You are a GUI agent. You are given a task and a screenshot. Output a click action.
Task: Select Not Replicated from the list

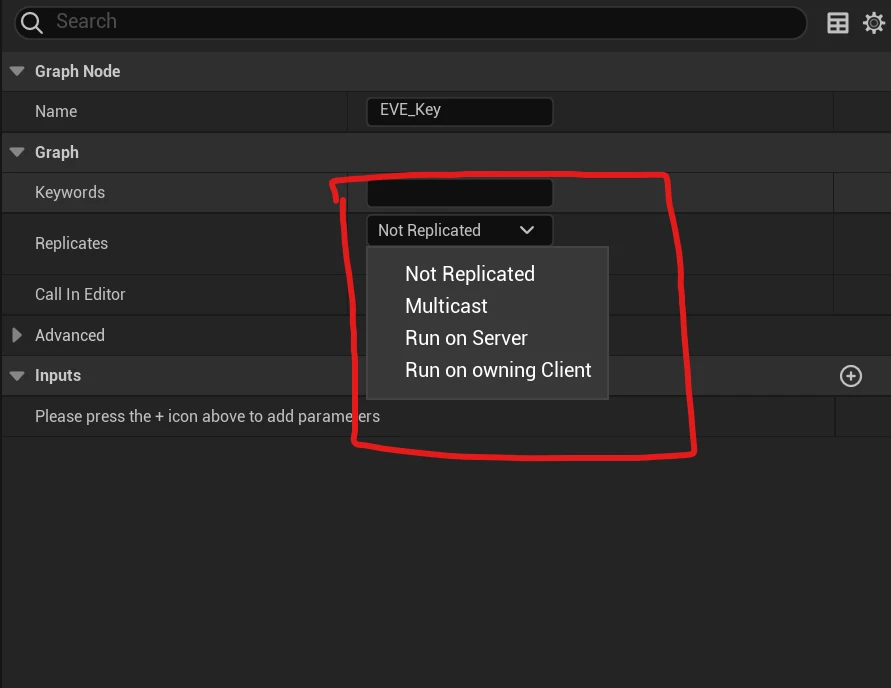(469, 274)
